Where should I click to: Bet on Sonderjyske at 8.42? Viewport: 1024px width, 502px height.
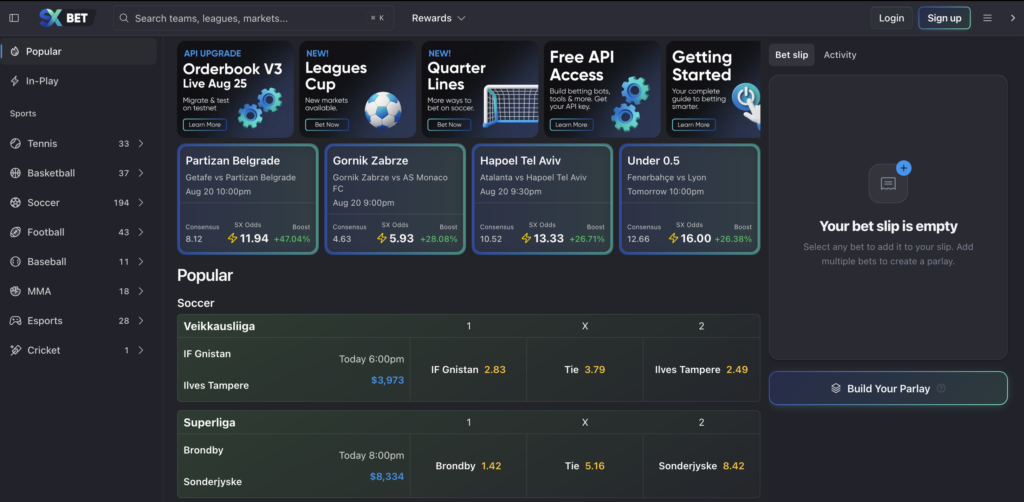point(701,466)
